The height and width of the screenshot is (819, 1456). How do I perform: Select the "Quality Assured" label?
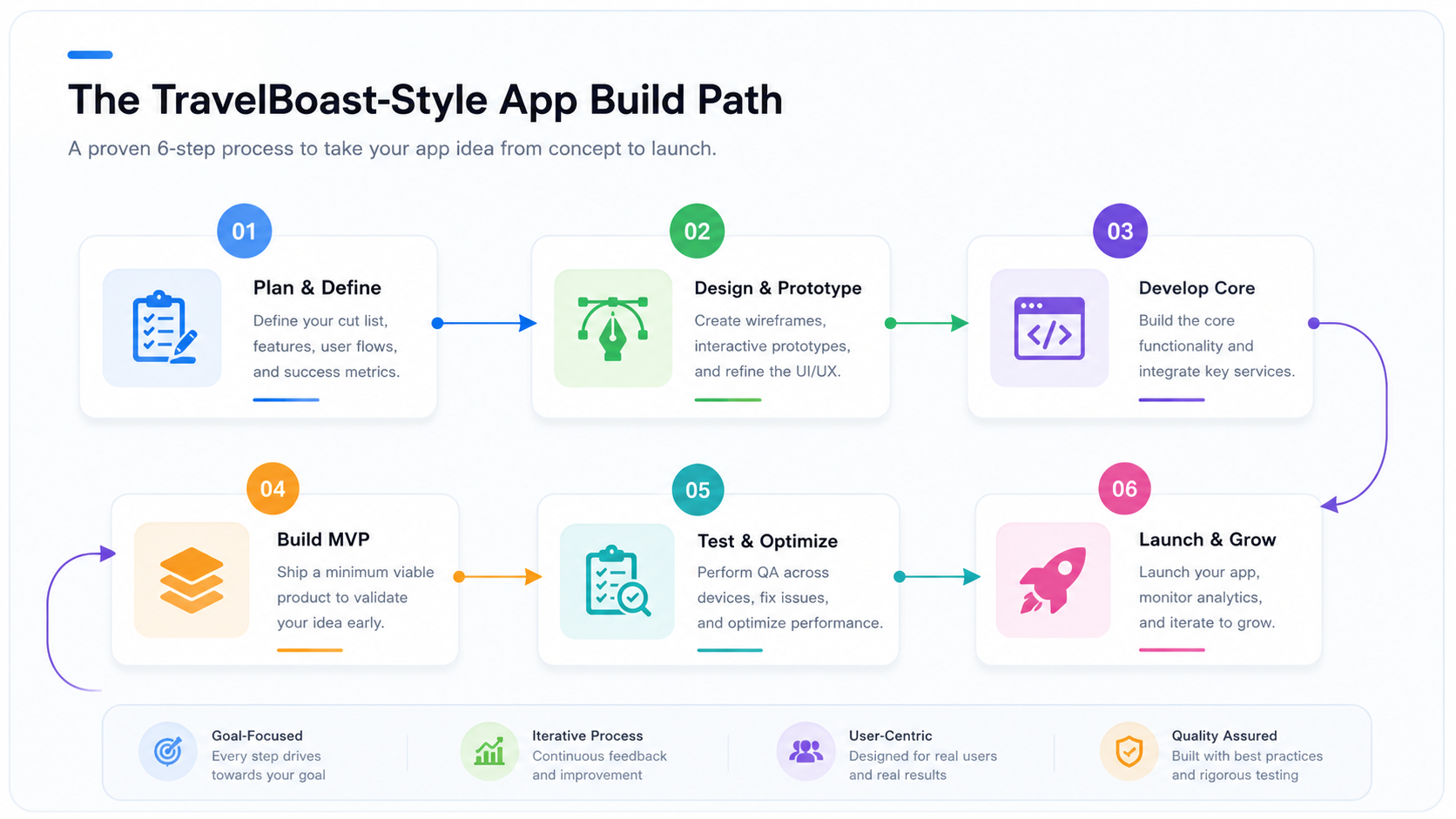tap(1223, 736)
